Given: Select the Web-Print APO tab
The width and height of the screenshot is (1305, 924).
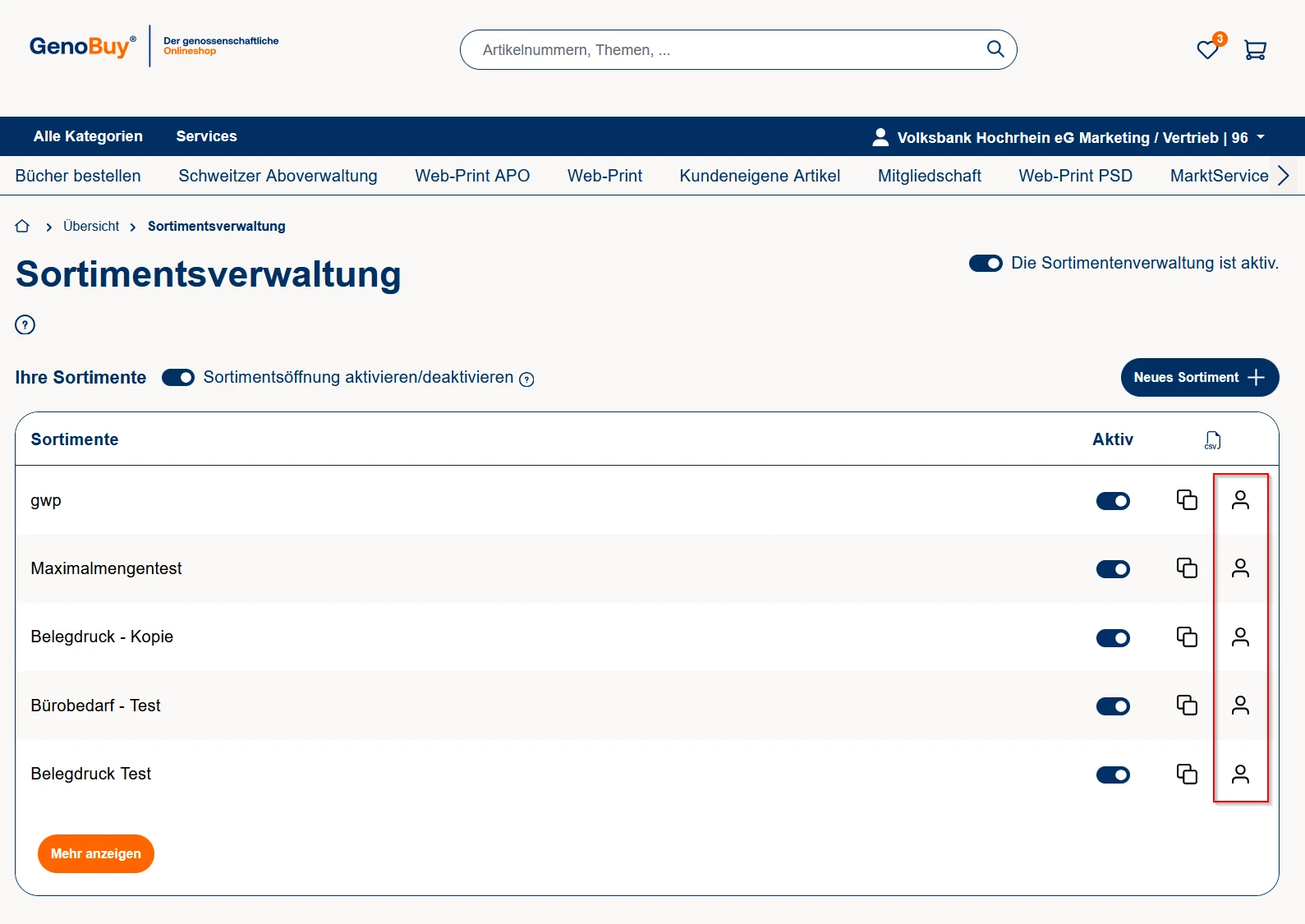Looking at the screenshot, I should pos(472,176).
